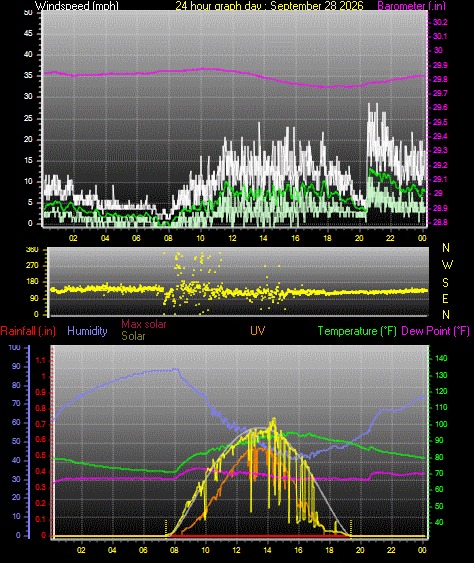
Task: Click the W wind direction label
Action: pos(447,265)
